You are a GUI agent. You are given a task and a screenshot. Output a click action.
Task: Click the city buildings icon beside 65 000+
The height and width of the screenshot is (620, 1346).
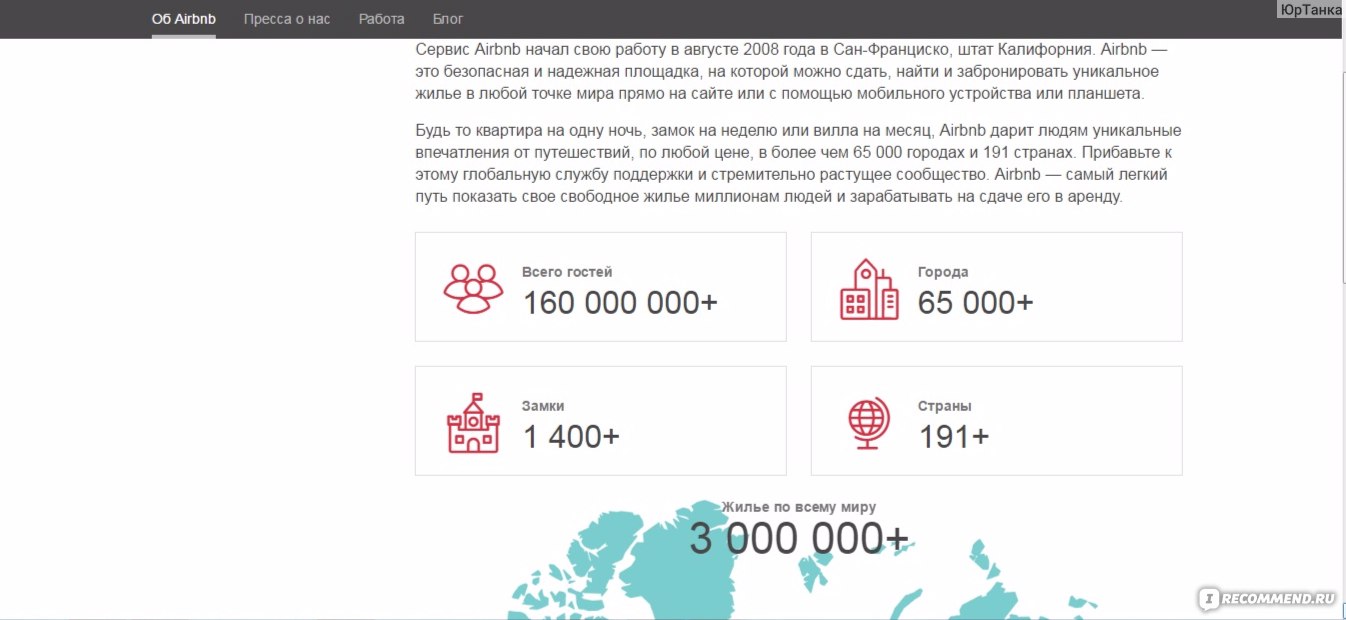click(x=869, y=289)
